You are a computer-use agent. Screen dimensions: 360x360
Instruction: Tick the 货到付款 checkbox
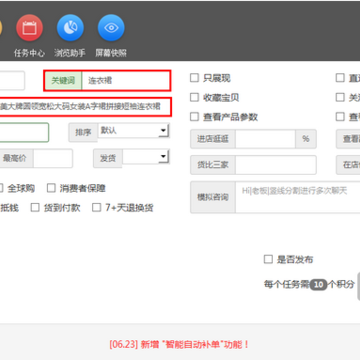[x=35, y=208]
